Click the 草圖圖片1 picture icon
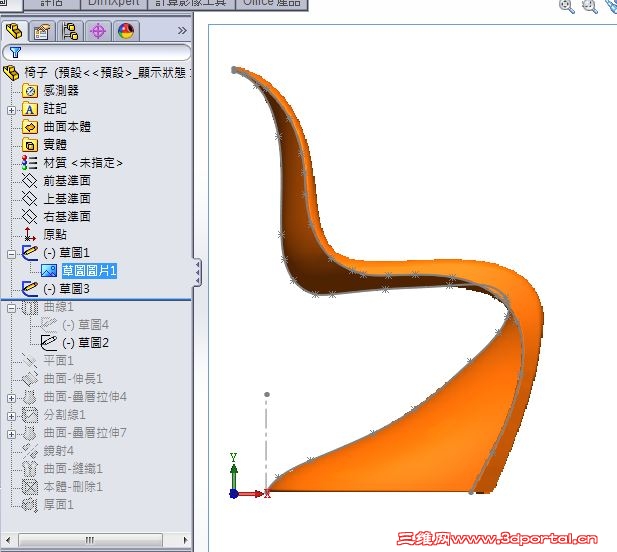617x552 pixels. (x=49, y=271)
